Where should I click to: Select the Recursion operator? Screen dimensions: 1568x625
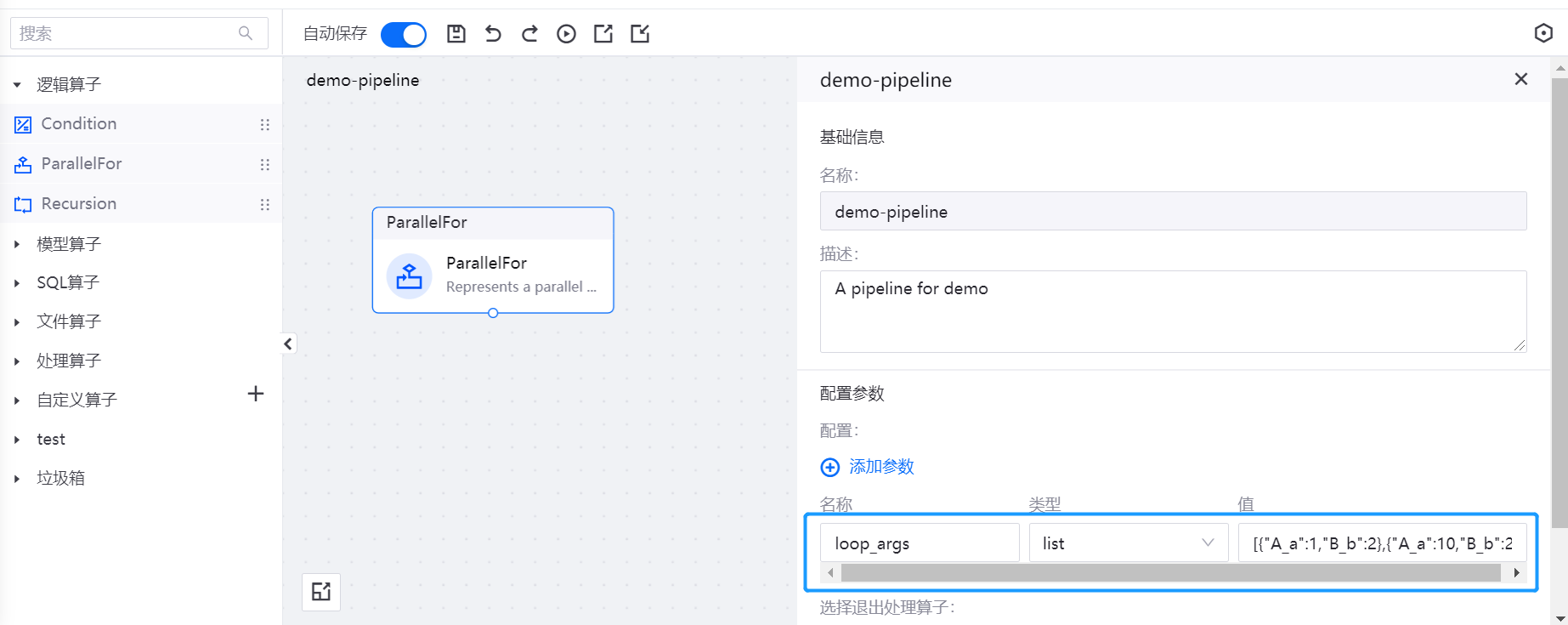click(x=79, y=204)
